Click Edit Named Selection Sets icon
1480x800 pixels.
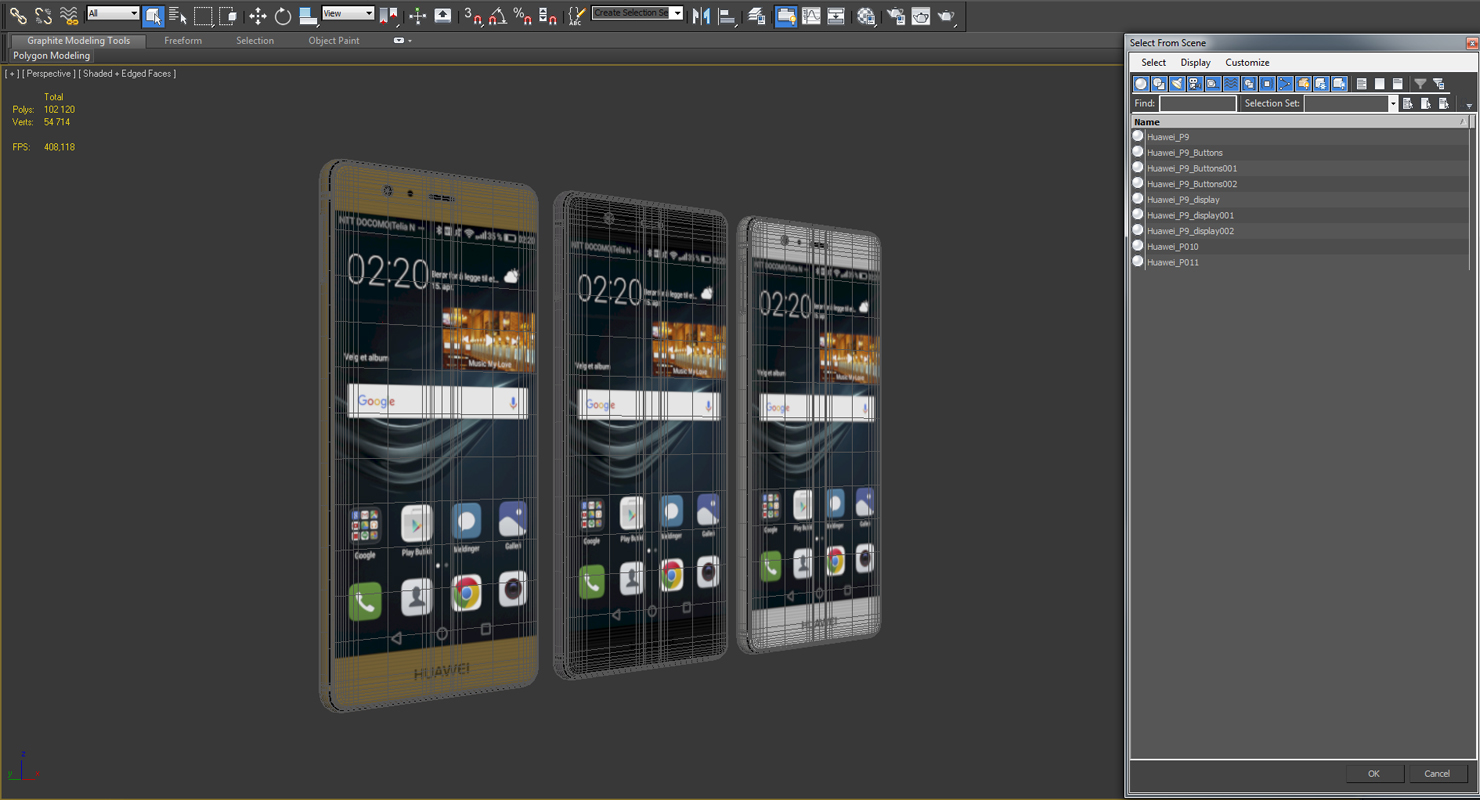pos(576,15)
